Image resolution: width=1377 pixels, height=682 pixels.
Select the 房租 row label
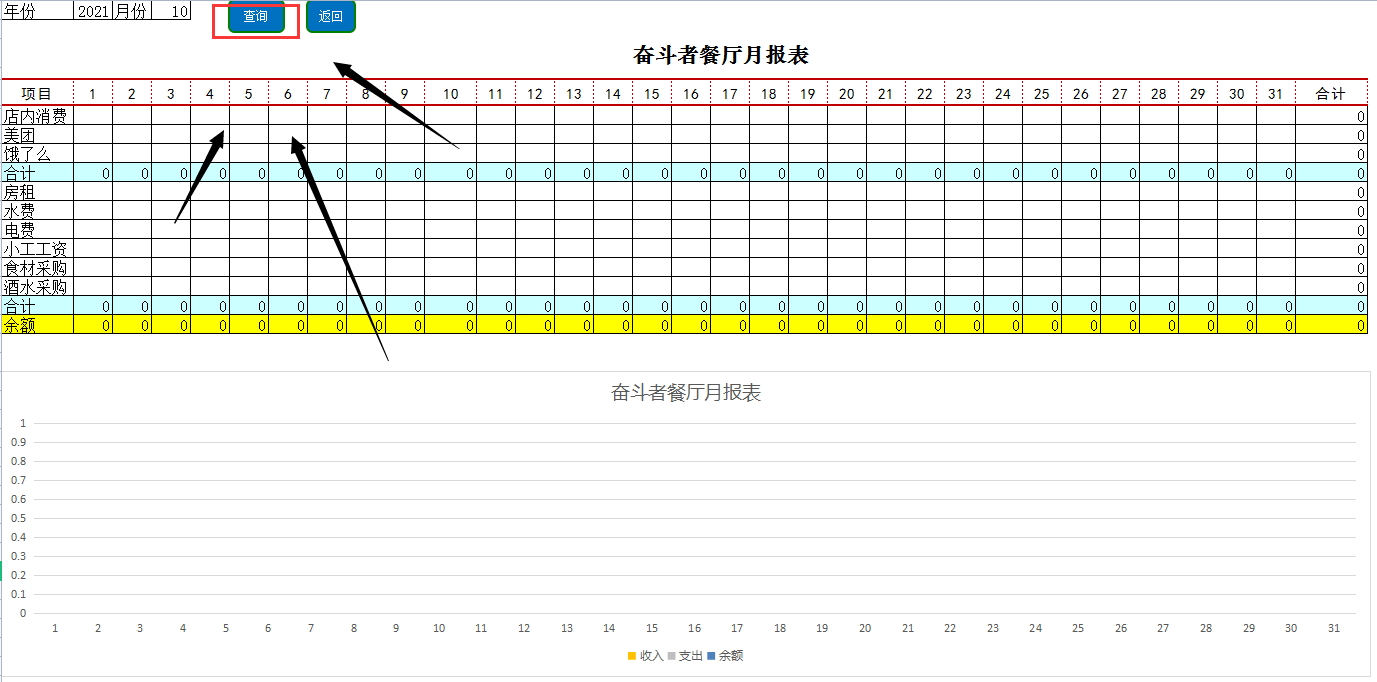[38, 192]
